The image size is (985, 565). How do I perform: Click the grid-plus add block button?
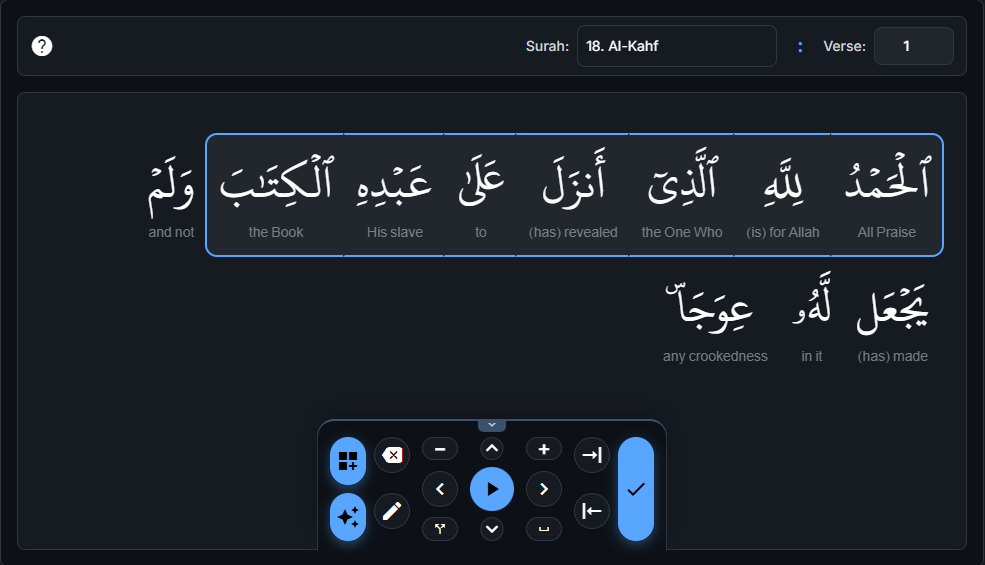pyautogui.click(x=348, y=461)
